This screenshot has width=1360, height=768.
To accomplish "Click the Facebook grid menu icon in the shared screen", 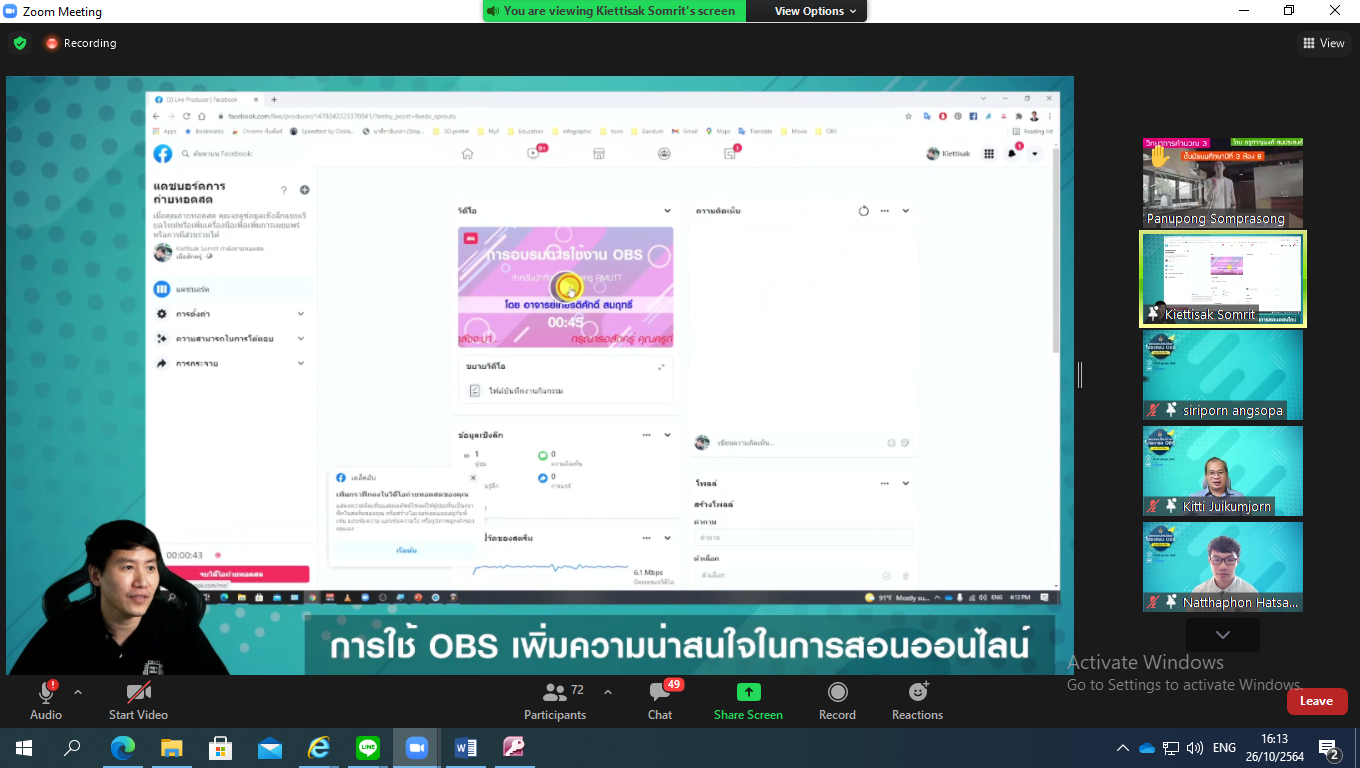I will (x=989, y=153).
